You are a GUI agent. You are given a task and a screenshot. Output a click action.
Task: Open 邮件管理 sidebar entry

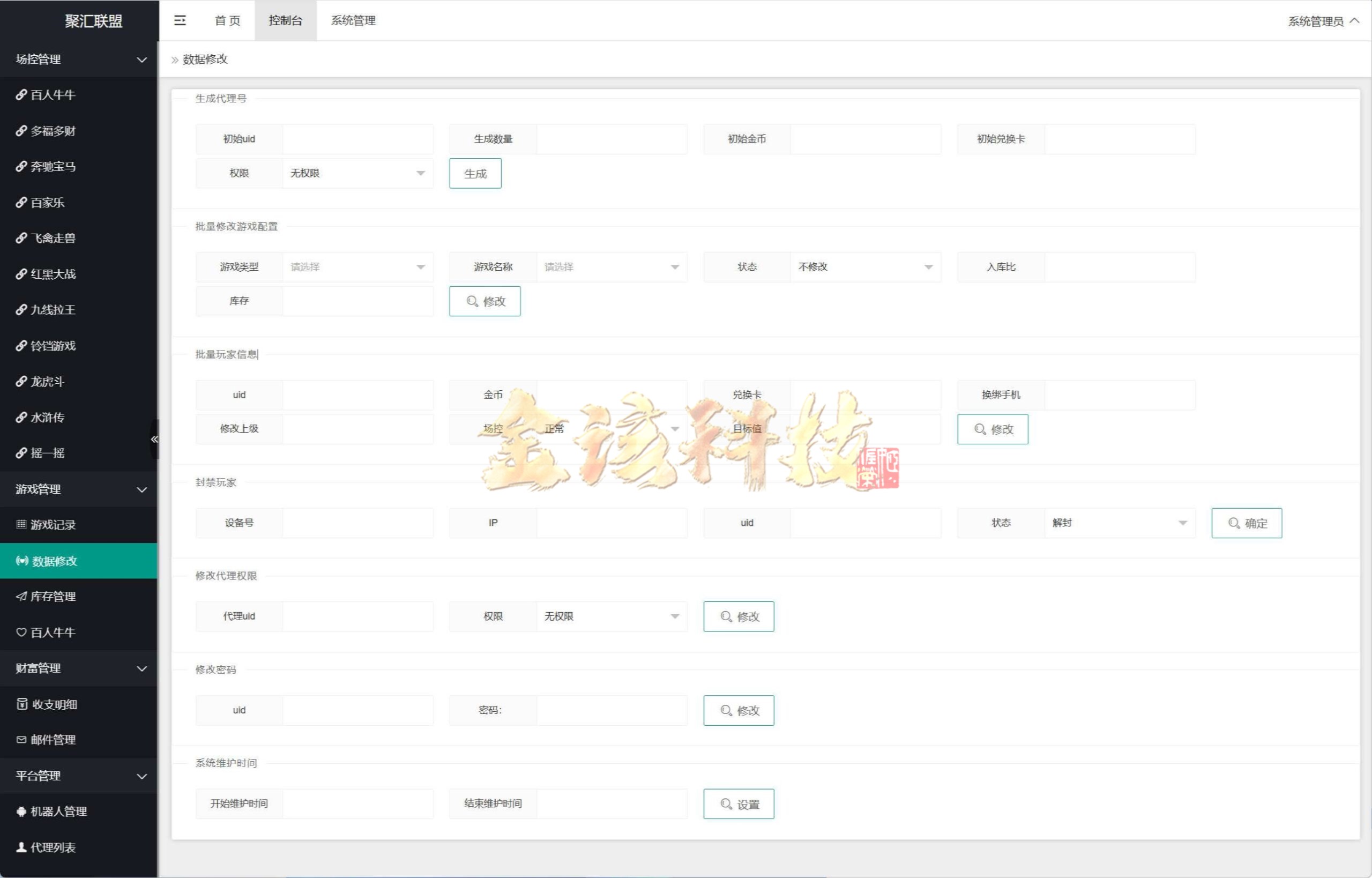tap(53, 740)
